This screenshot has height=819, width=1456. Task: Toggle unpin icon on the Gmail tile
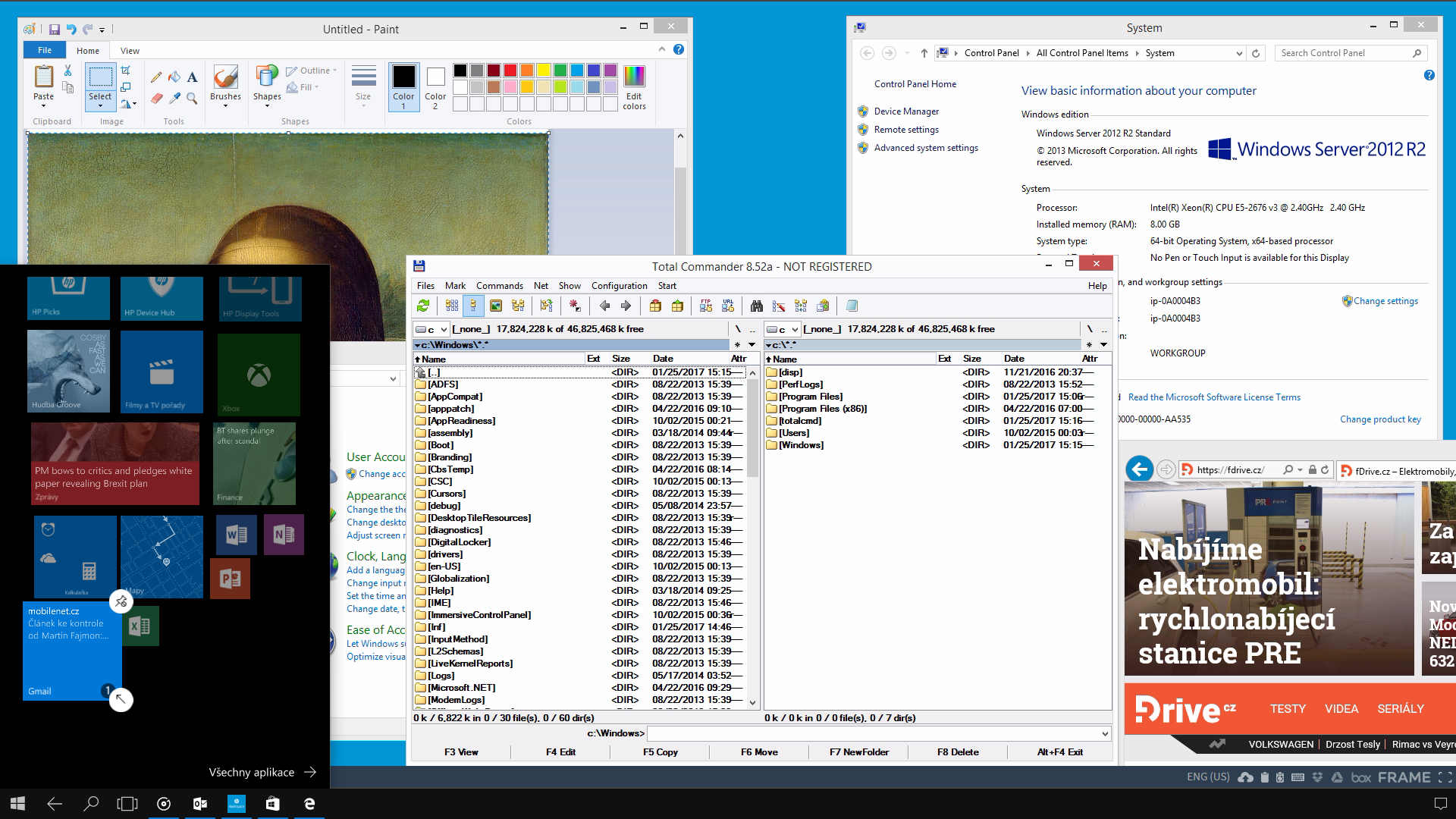121,602
